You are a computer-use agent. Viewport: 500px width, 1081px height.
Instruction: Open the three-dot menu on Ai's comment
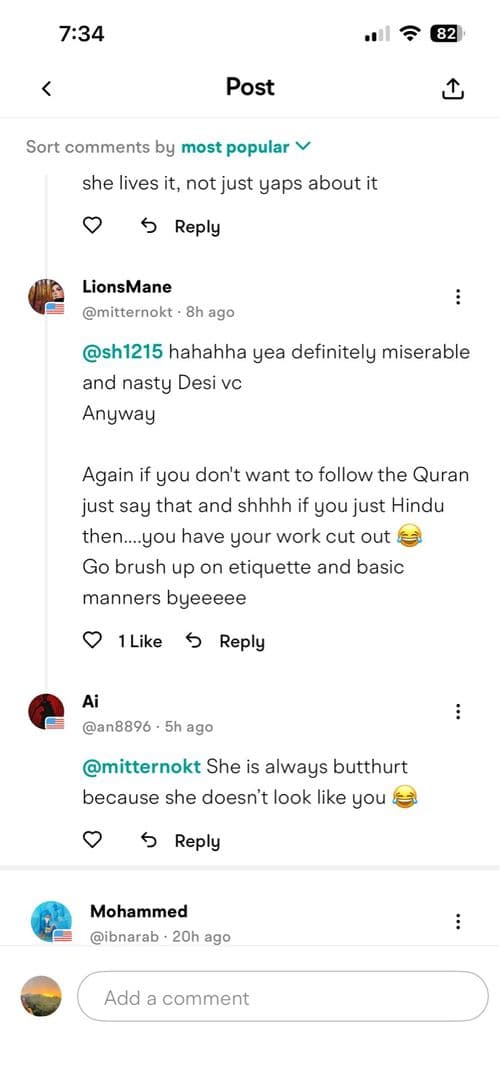click(458, 711)
